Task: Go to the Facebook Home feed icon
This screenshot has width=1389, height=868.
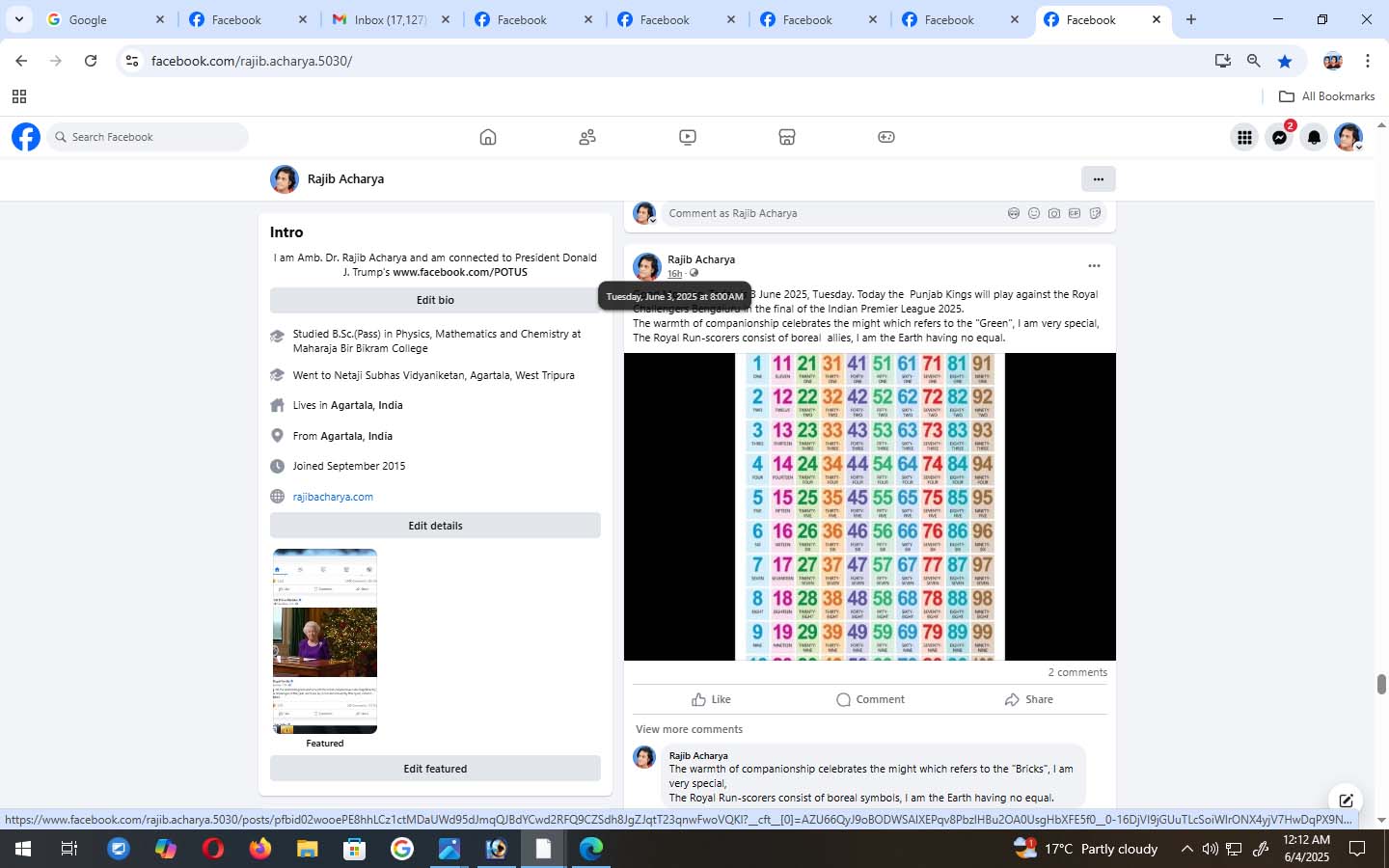Action: pos(488,137)
